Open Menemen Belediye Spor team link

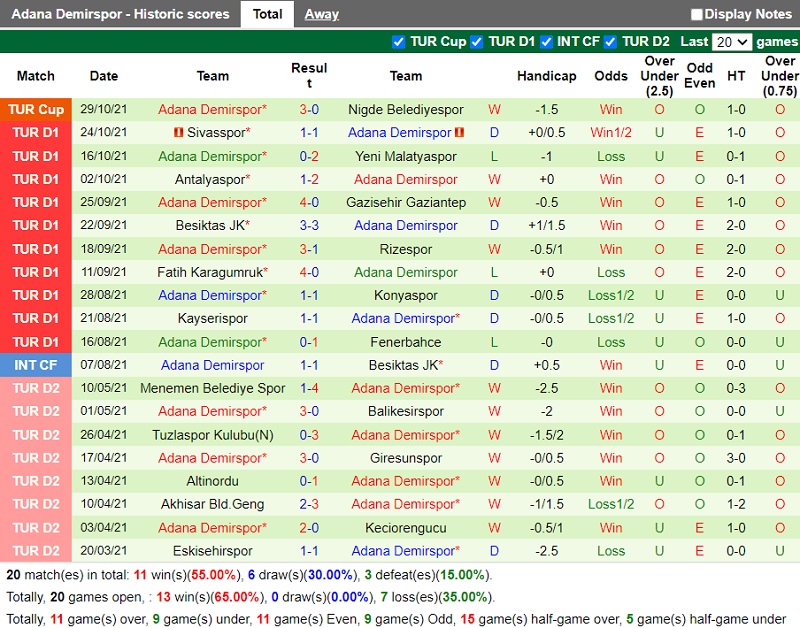[212, 388]
